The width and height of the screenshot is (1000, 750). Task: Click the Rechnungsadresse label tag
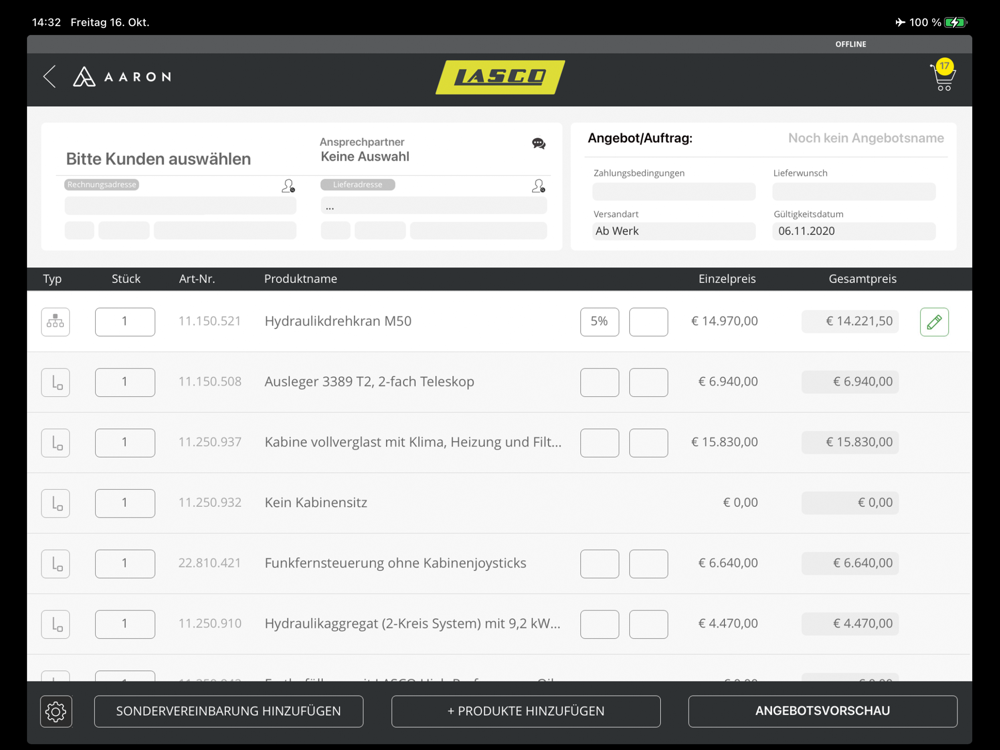(x=101, y=184)
